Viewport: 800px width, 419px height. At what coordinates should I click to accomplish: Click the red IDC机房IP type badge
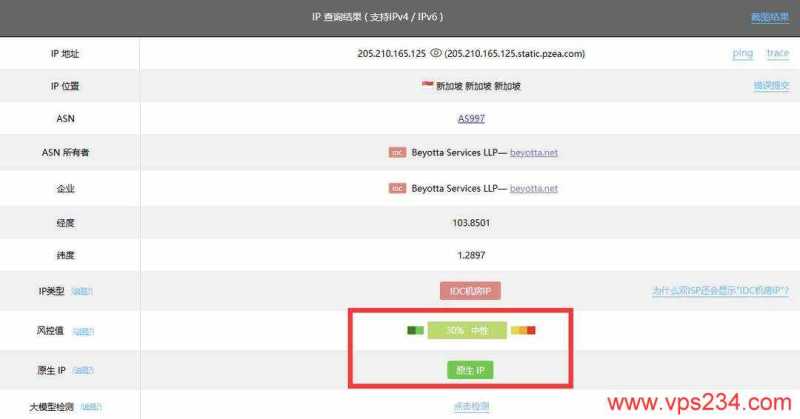(470, 291)
